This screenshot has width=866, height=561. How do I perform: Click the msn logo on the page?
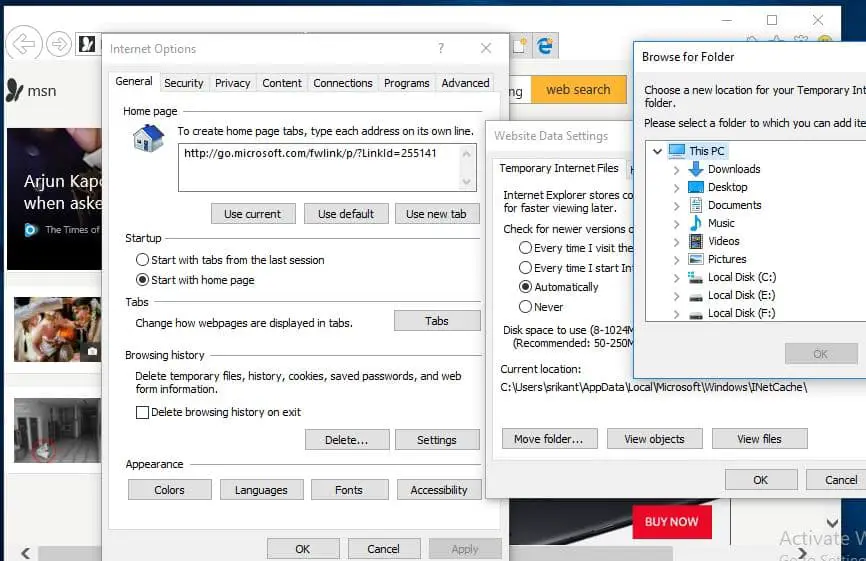31,90
